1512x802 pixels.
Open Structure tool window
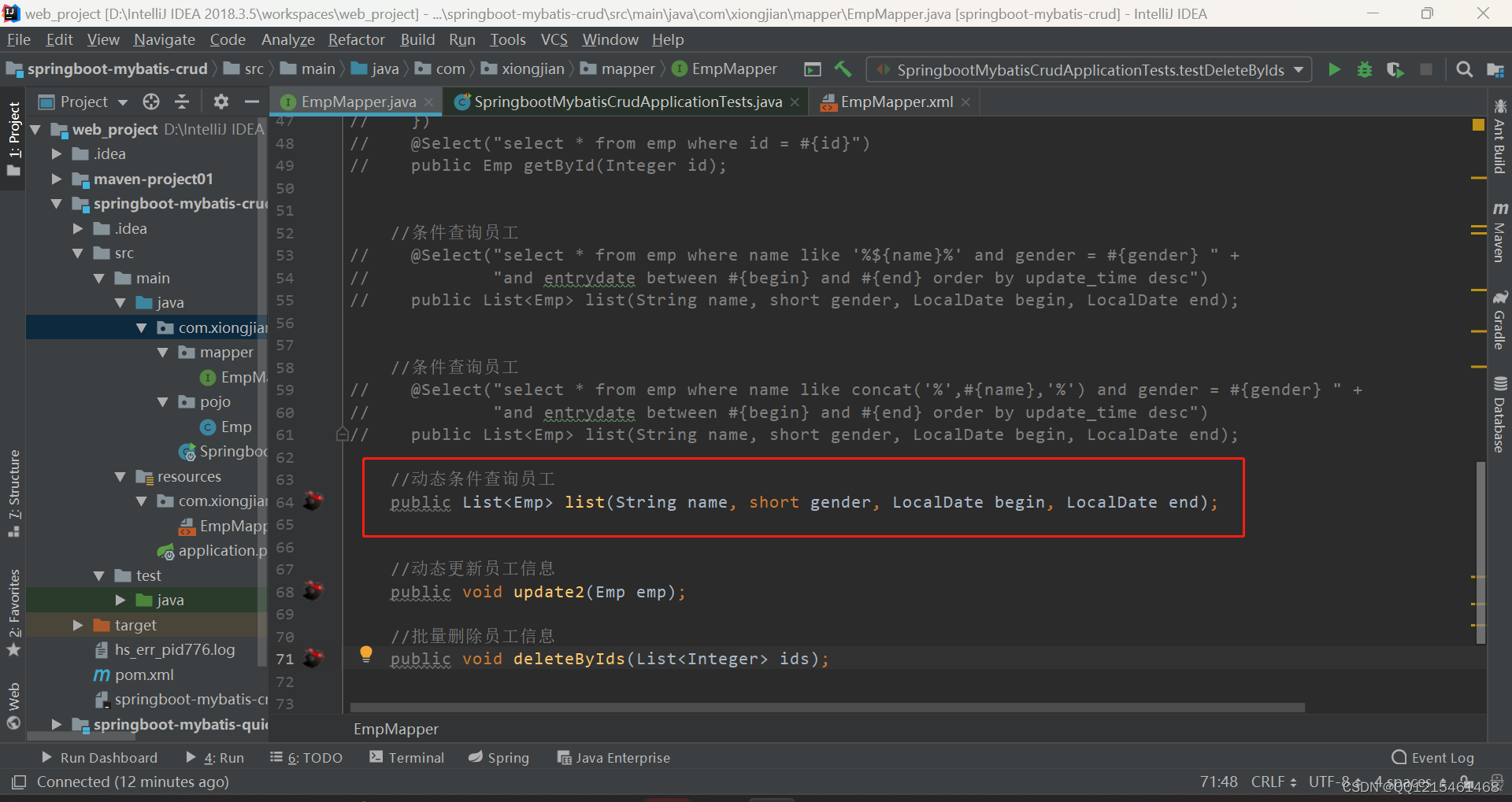tap(13, 493)
